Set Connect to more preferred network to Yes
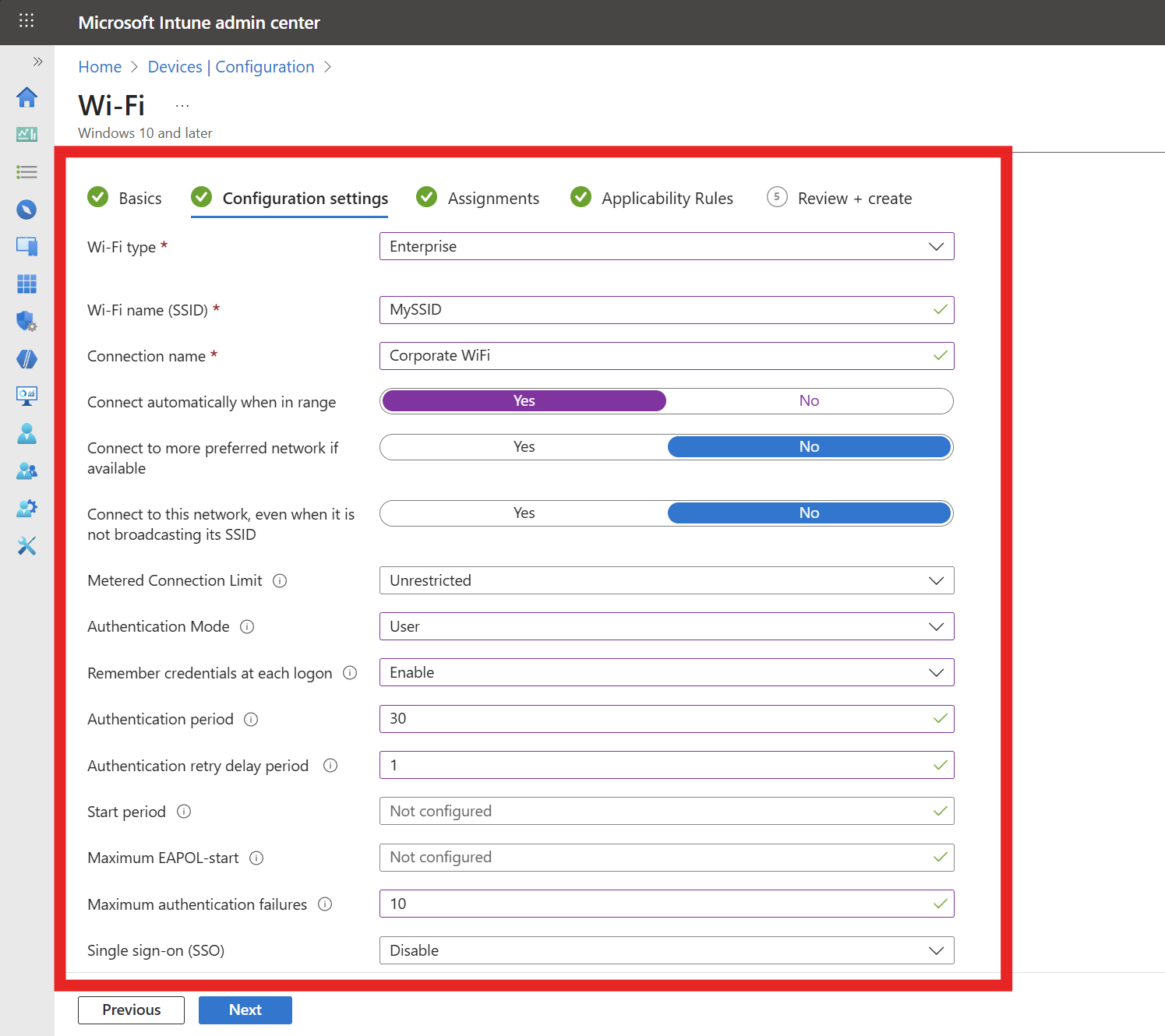Viewport: 1165px width, 1036px height. click(x=524, y=447)
